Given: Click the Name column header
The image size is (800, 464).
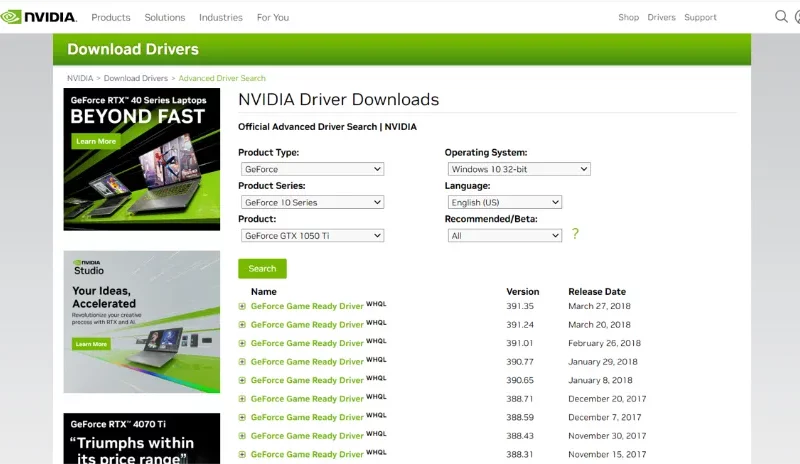Looking at the screenshot, I should point(264,291).
